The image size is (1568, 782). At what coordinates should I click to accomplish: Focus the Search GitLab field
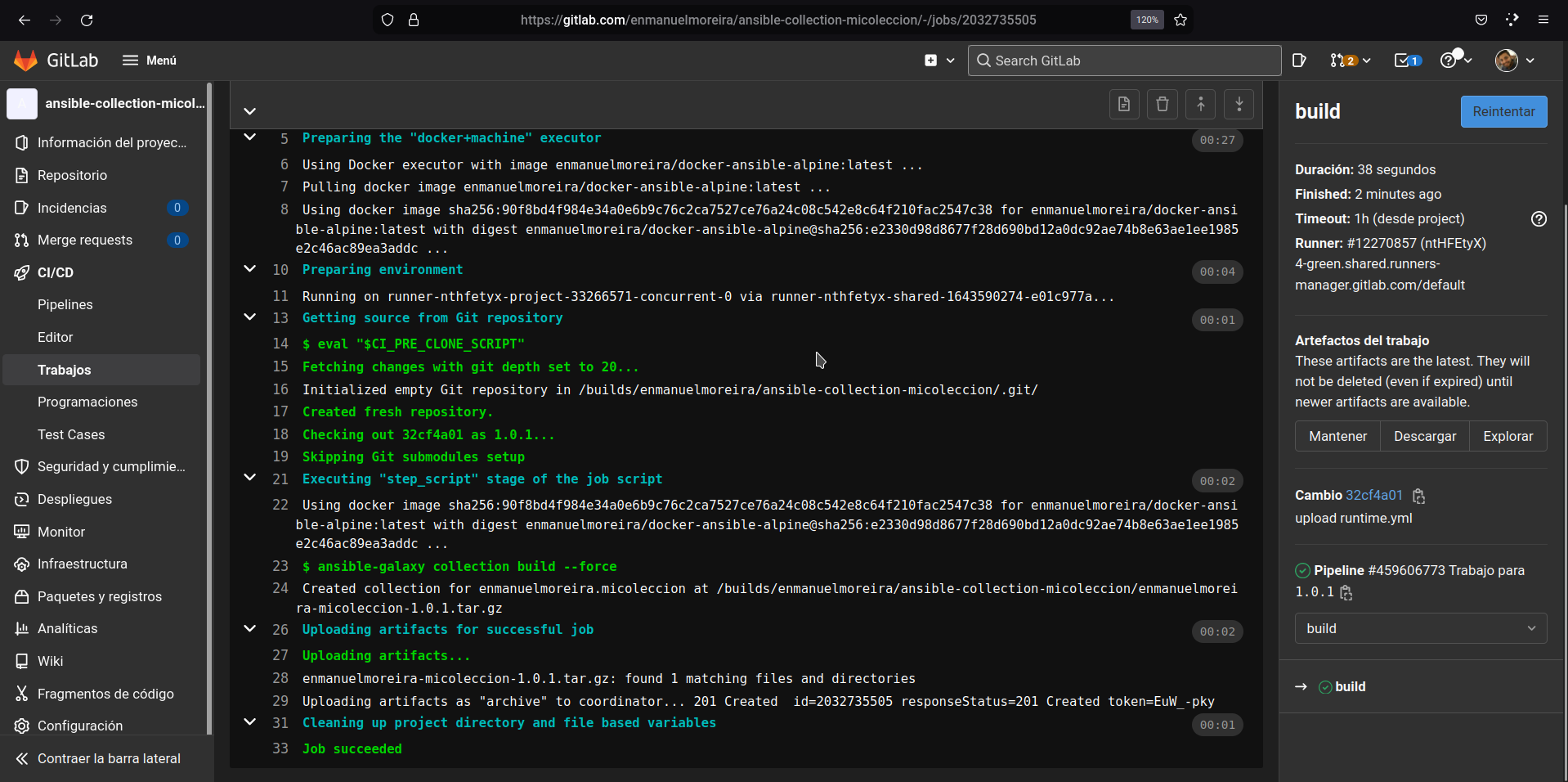coord(1124,61)
